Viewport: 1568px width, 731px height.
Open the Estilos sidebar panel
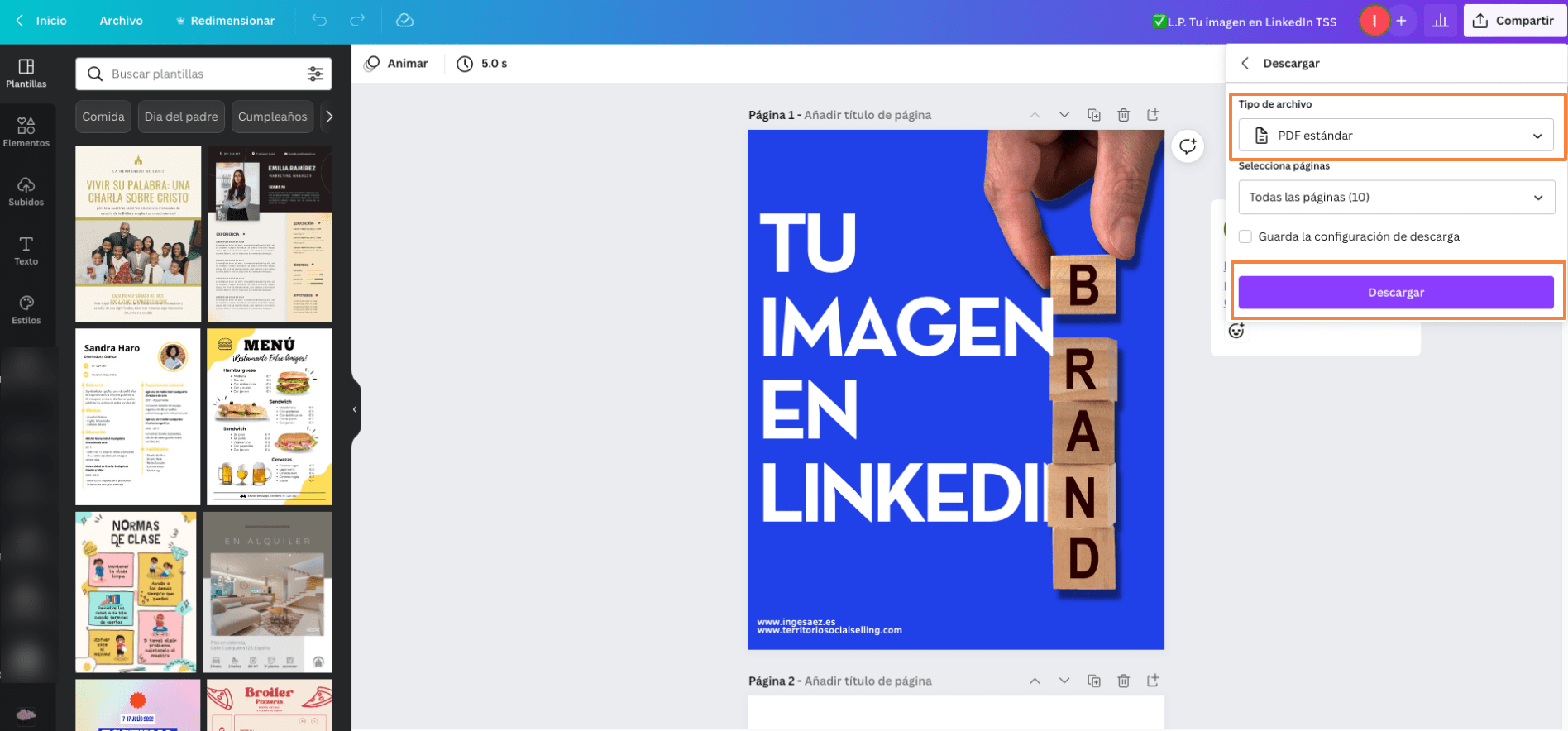point(26,309)
